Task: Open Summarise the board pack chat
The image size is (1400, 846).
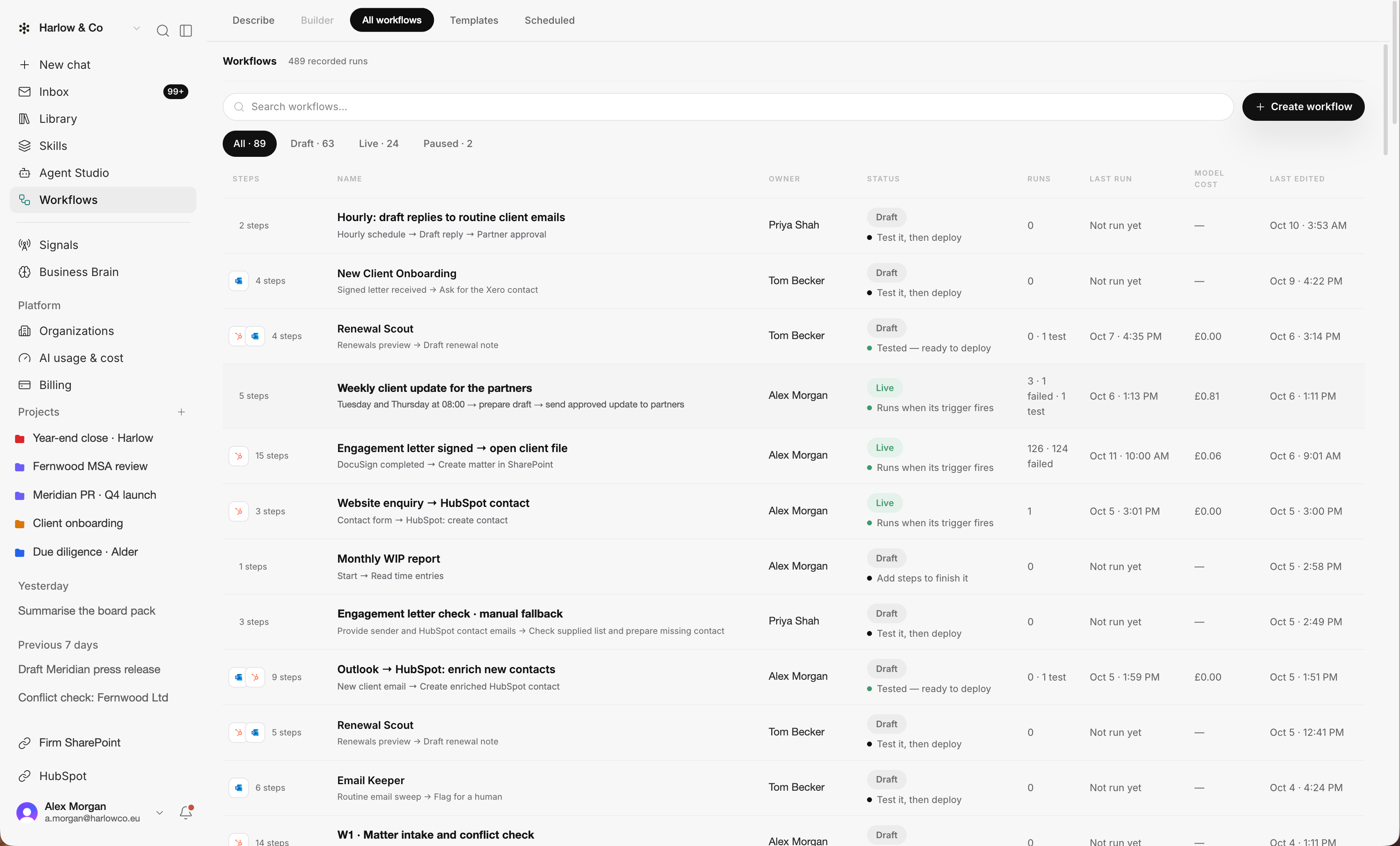Action: click(86, 611)
